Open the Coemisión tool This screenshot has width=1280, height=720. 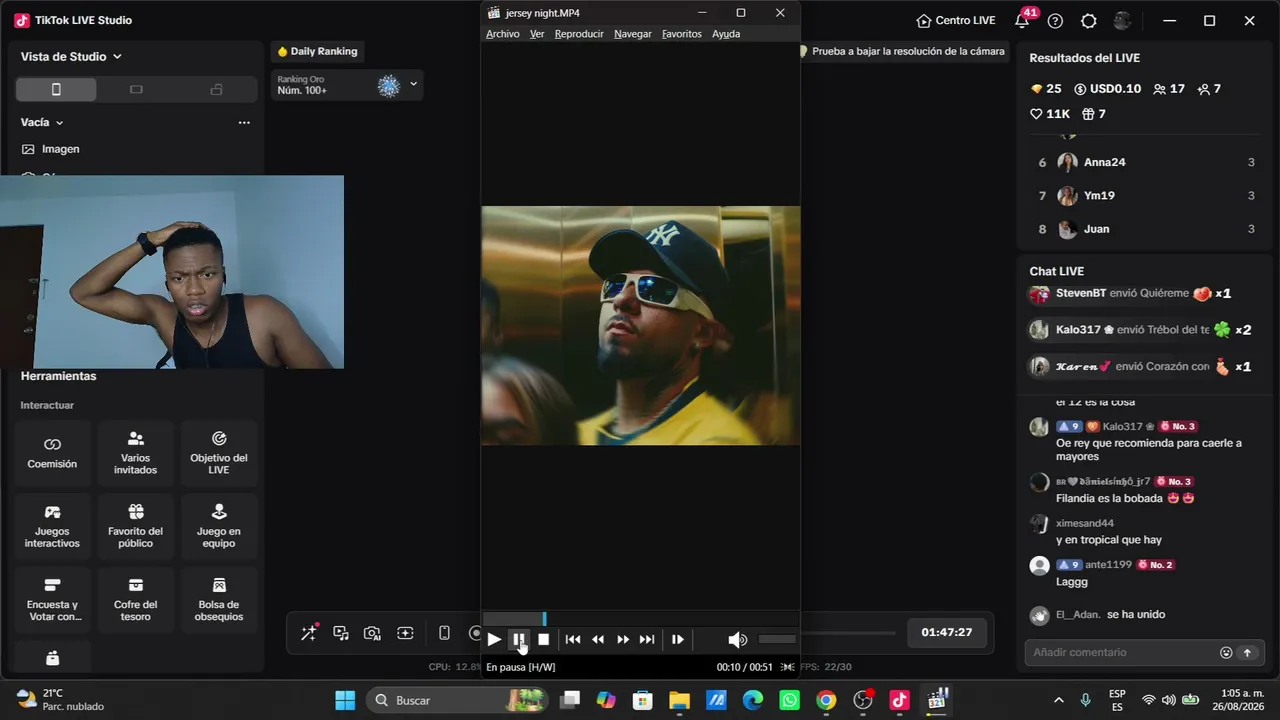pyautogui.click(x=52, y=451)
